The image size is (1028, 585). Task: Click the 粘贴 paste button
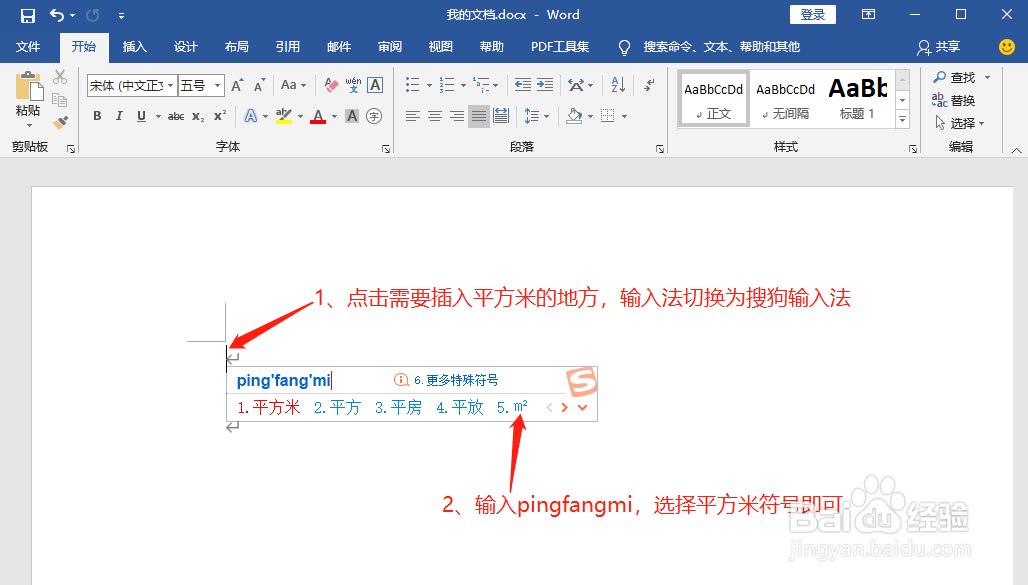pyautogui.click(x=28, y=100)
